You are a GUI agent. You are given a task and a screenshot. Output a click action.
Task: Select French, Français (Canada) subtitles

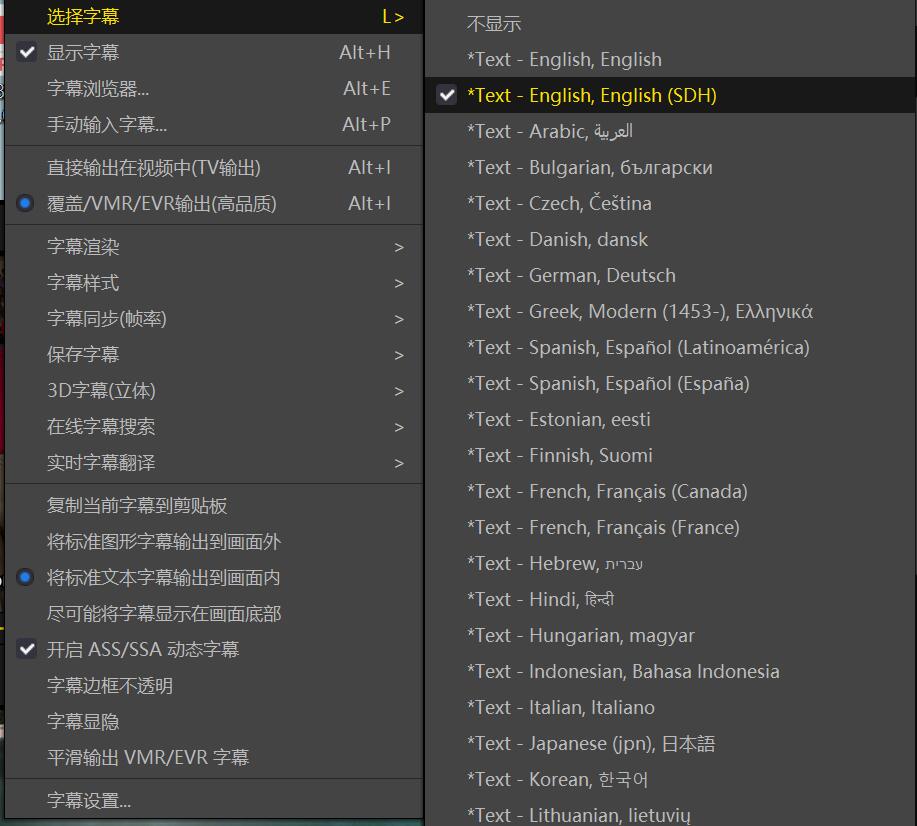click(x=607, y=492)
